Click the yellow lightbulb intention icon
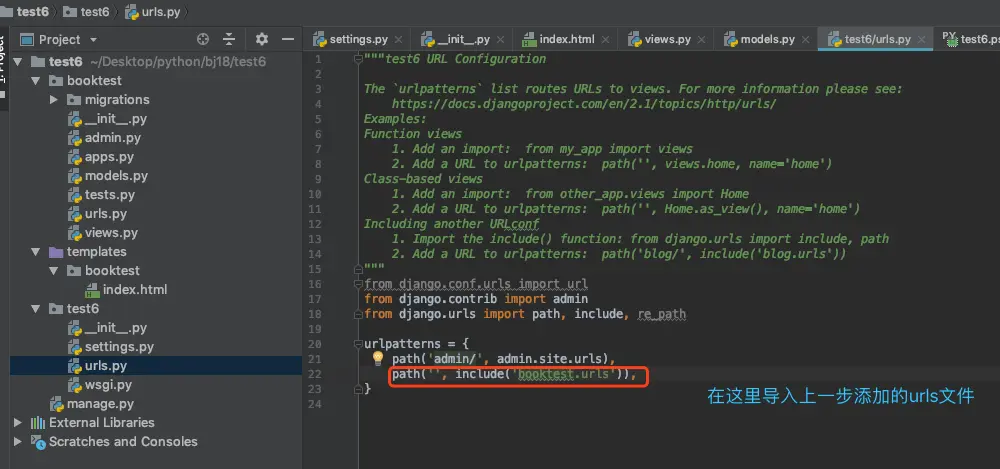The width and height of the screenshot is (1000, 469). pos(378,358)
